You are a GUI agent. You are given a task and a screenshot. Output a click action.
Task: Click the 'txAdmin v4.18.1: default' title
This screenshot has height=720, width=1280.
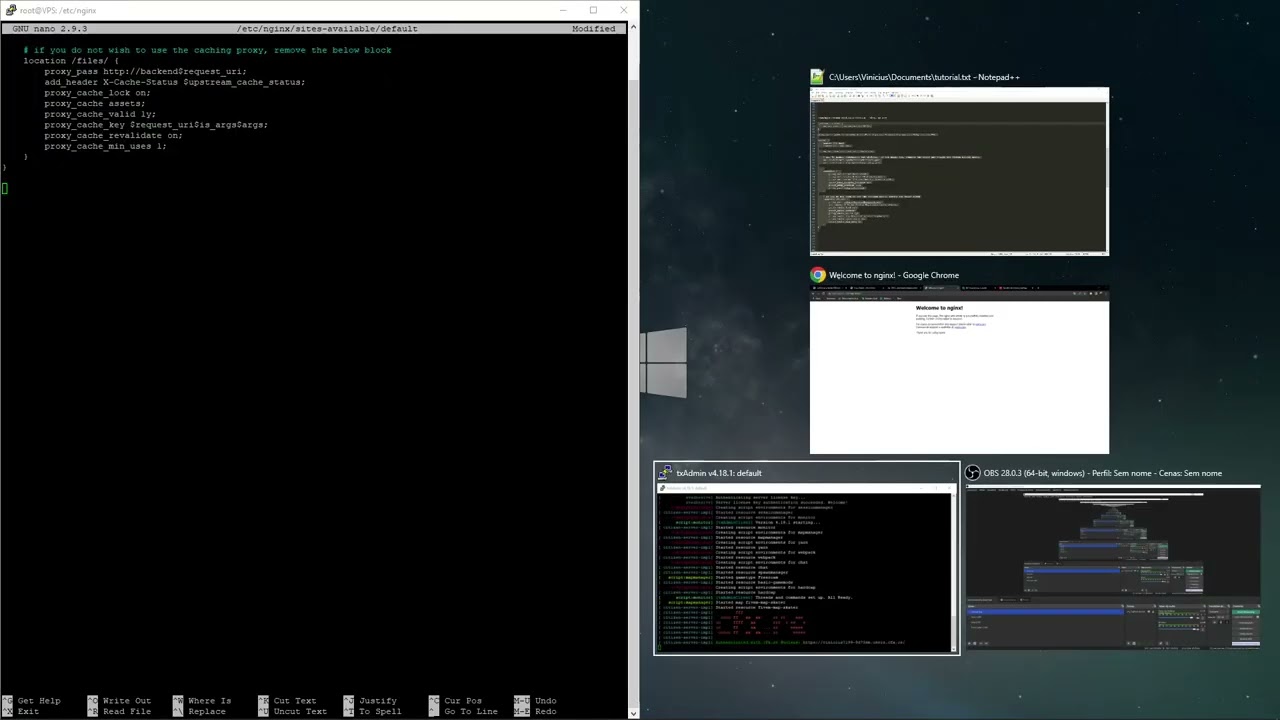point(719,473)
